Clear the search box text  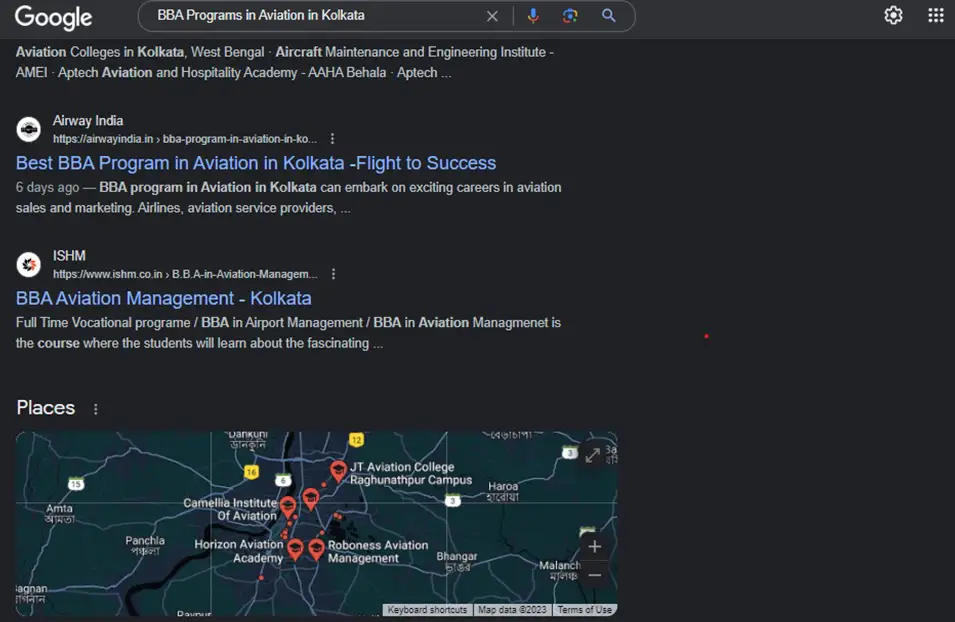pos(492,16)
